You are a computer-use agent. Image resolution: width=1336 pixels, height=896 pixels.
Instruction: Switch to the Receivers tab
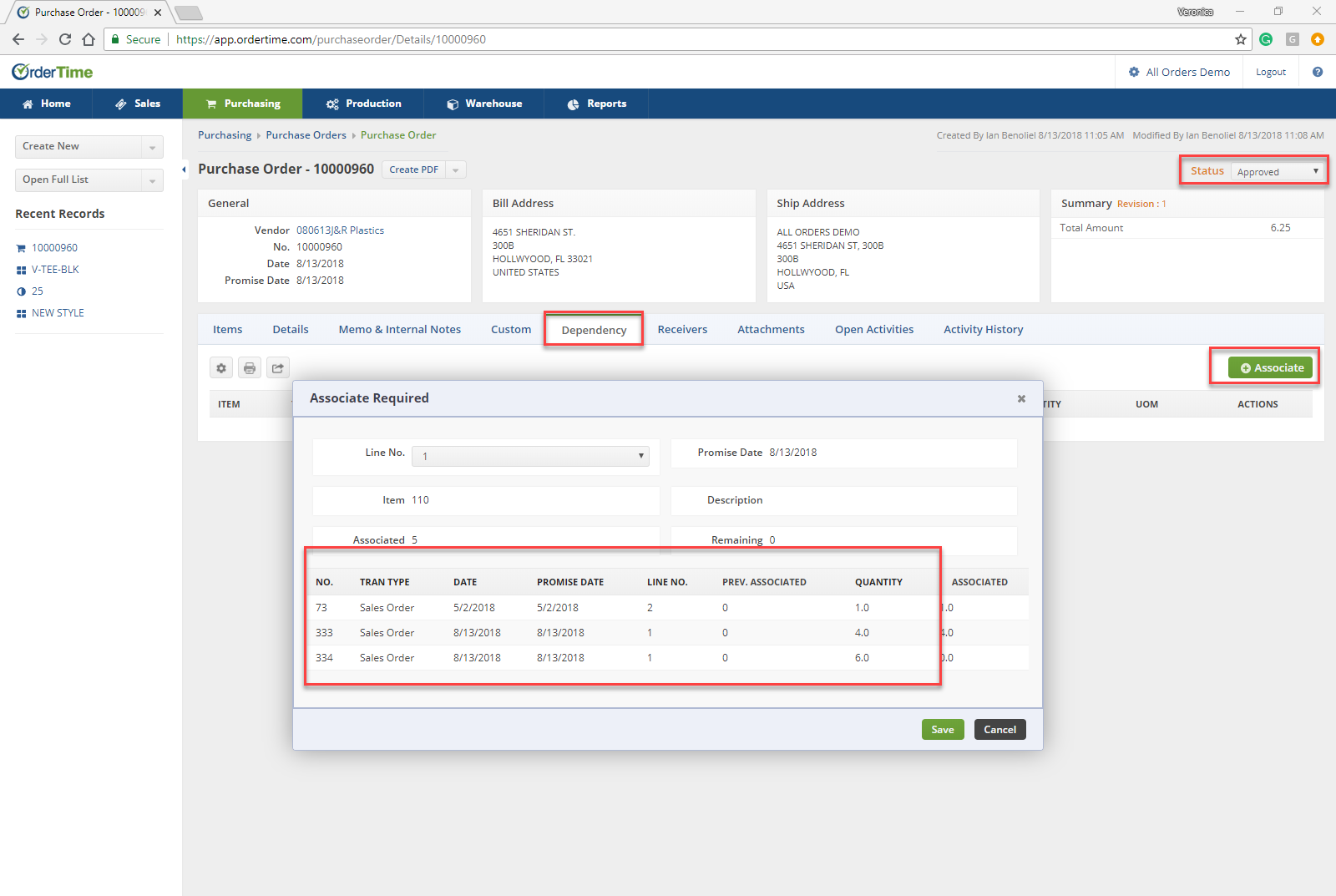682,330
